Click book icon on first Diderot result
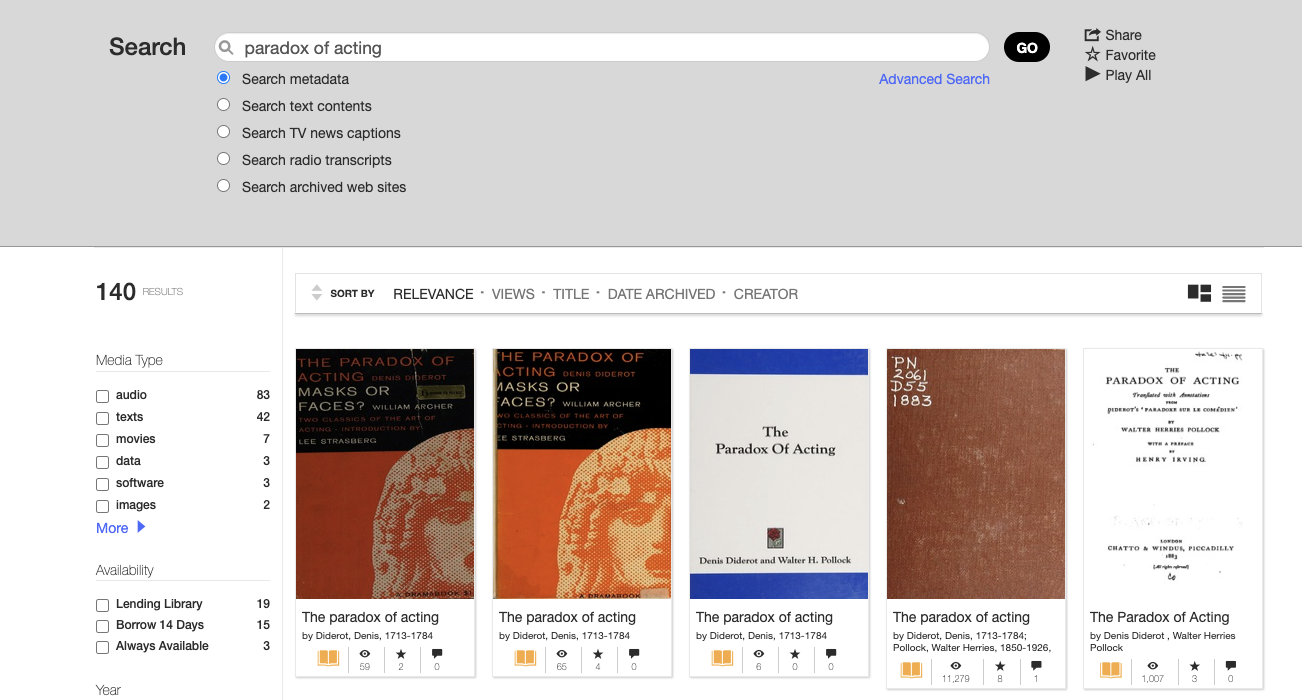Screen dimensions: 1302x700 [x=328, y=657]
